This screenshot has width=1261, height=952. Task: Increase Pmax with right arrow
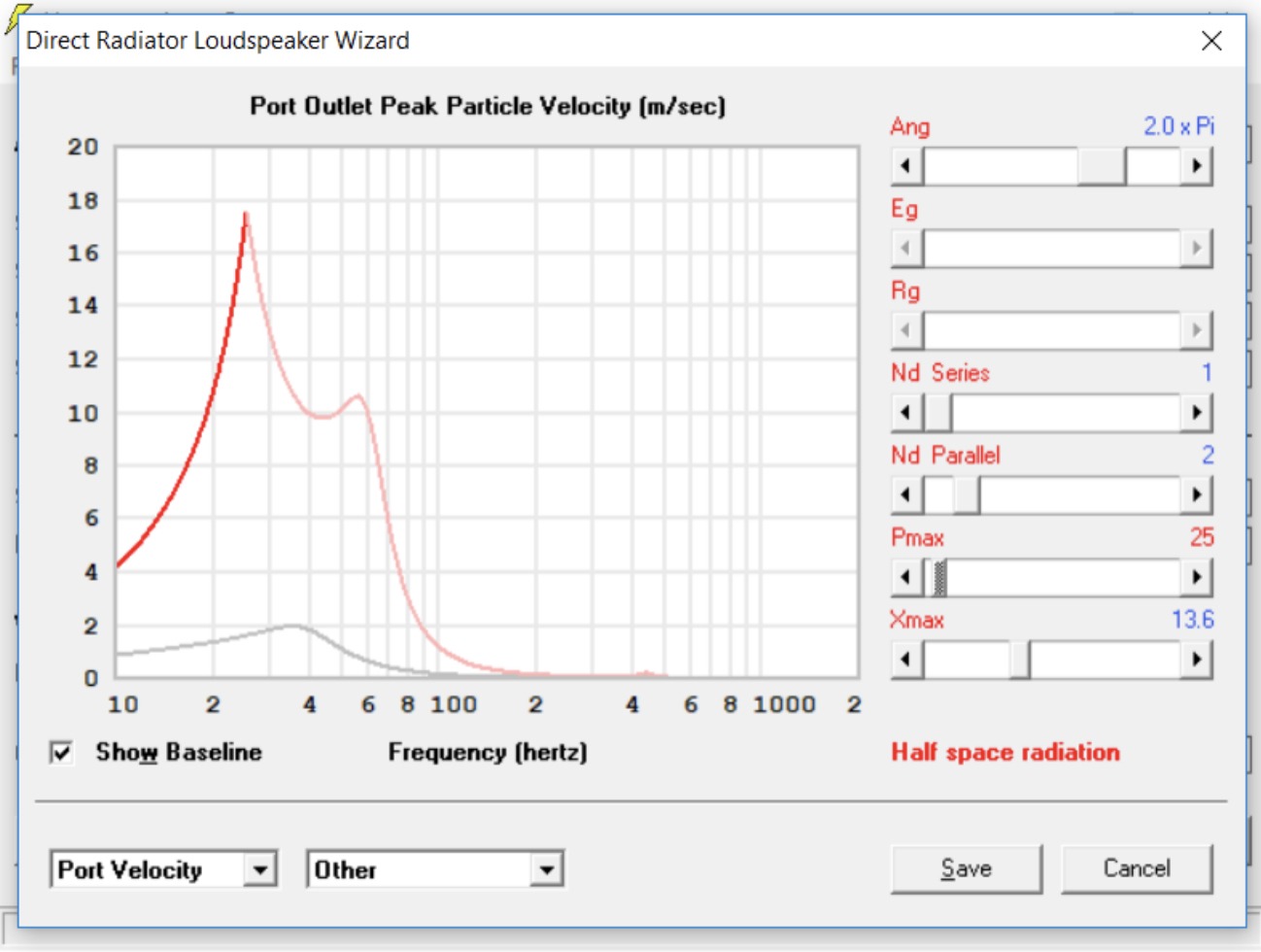1196,578
